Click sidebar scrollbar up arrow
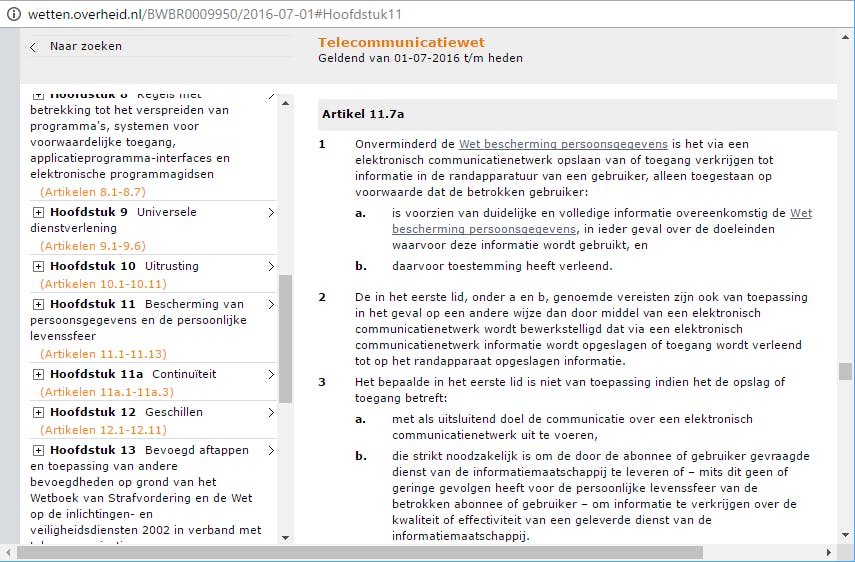The image size is (855, 562). [285, 102]
